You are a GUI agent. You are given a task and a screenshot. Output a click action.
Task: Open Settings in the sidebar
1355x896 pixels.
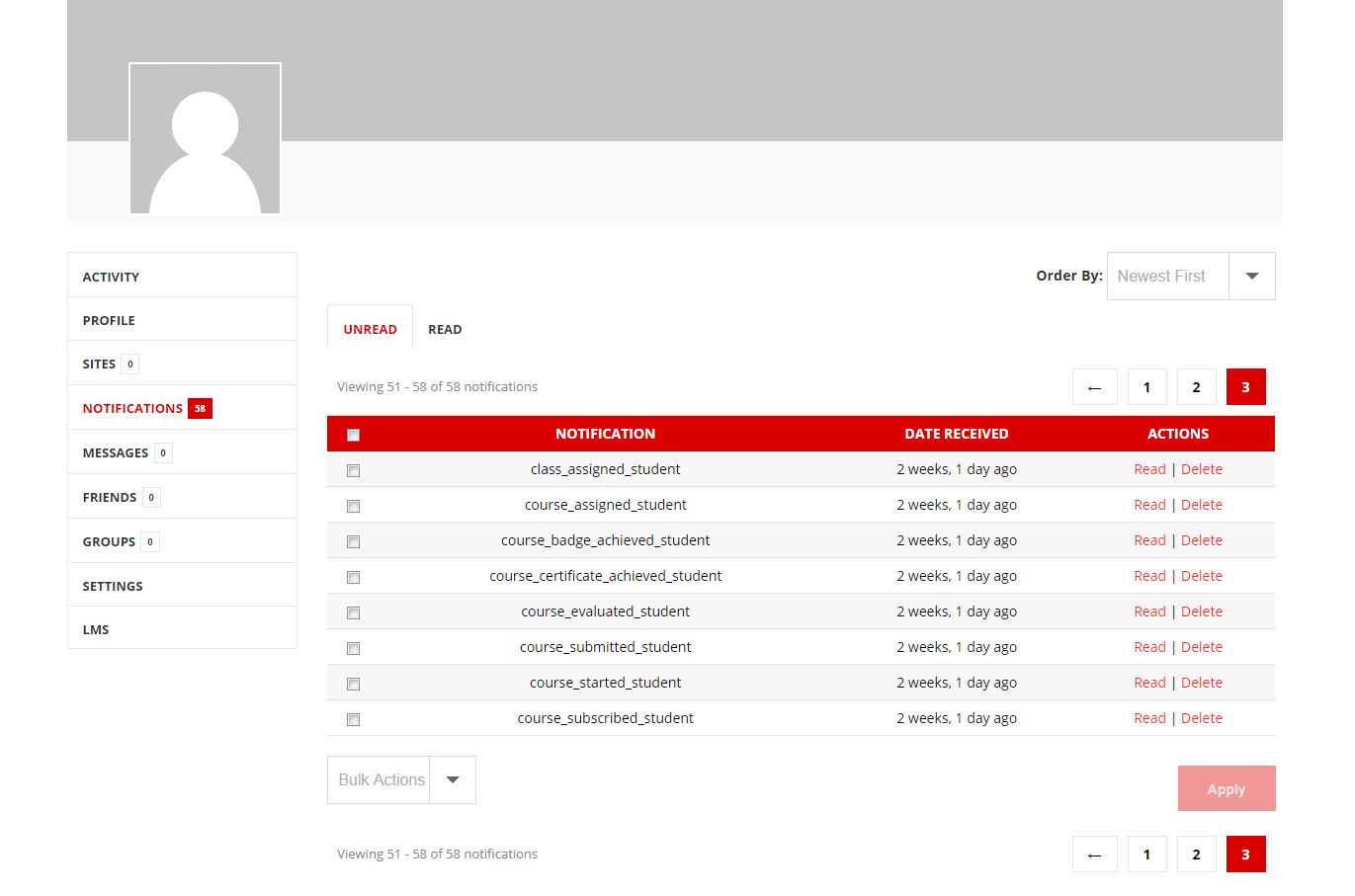[x=182, y=585]
